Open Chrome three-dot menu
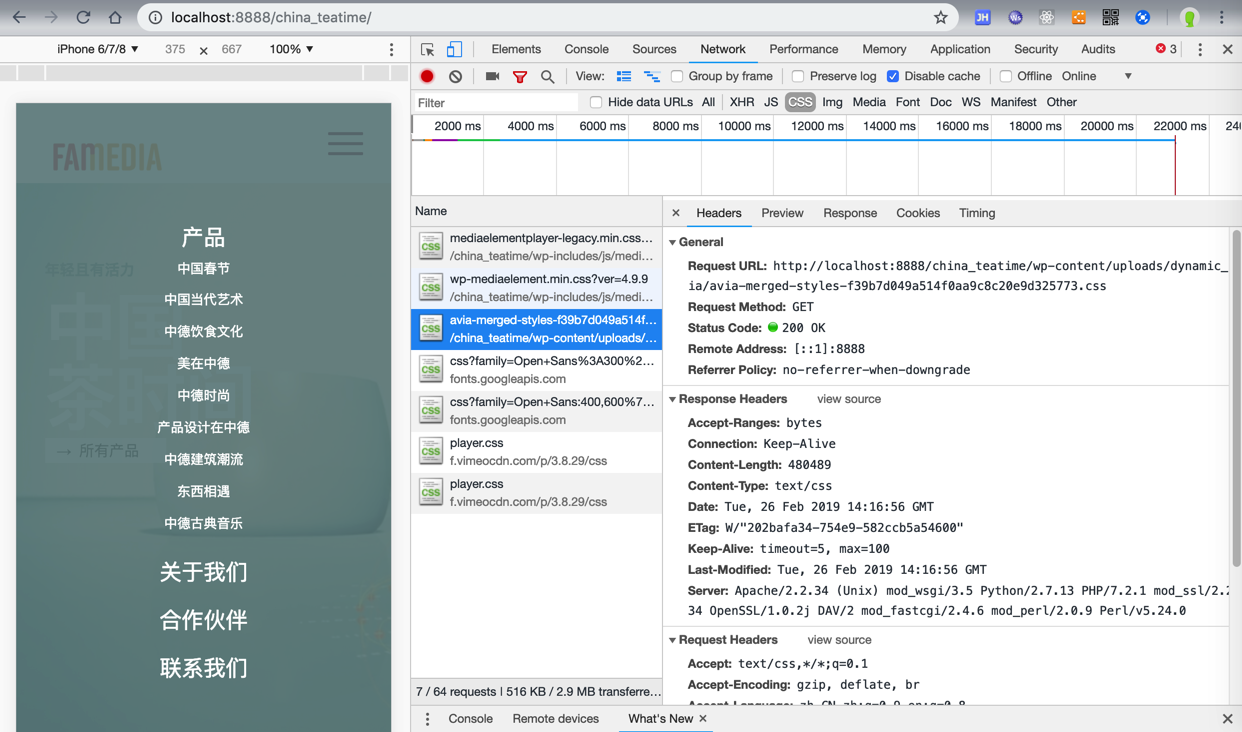The image size is (1242, 732). 1222,17
